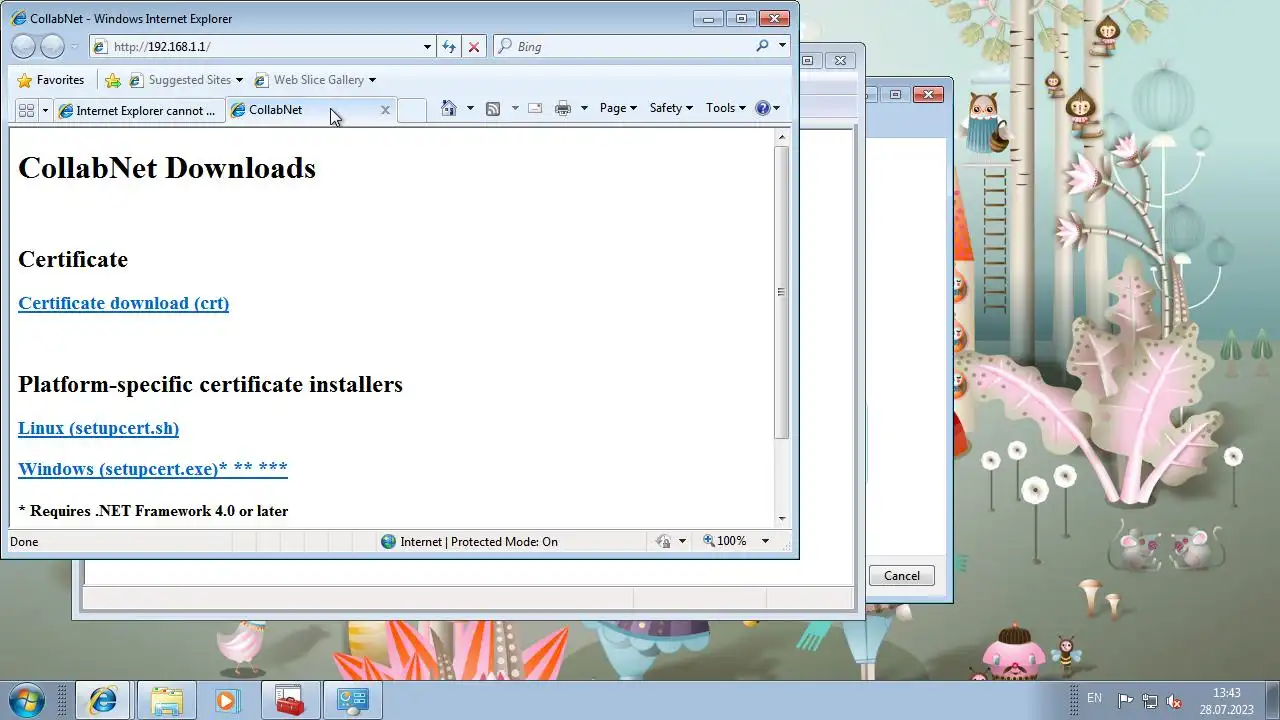Click the Action Center flag tray icon
The image size is (1280, 720).
coord(1125,701)
